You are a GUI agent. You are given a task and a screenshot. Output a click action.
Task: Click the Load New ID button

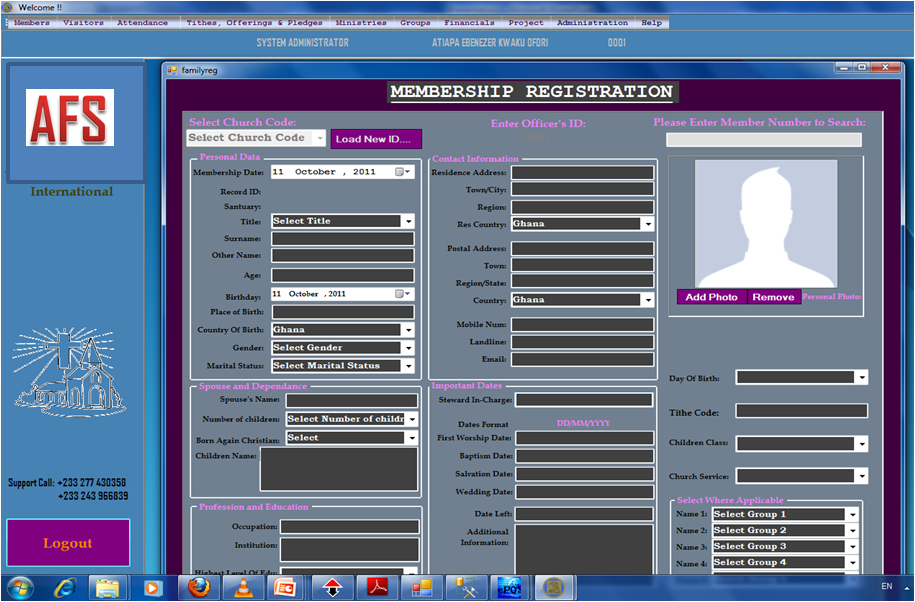(x=376, y=139)
